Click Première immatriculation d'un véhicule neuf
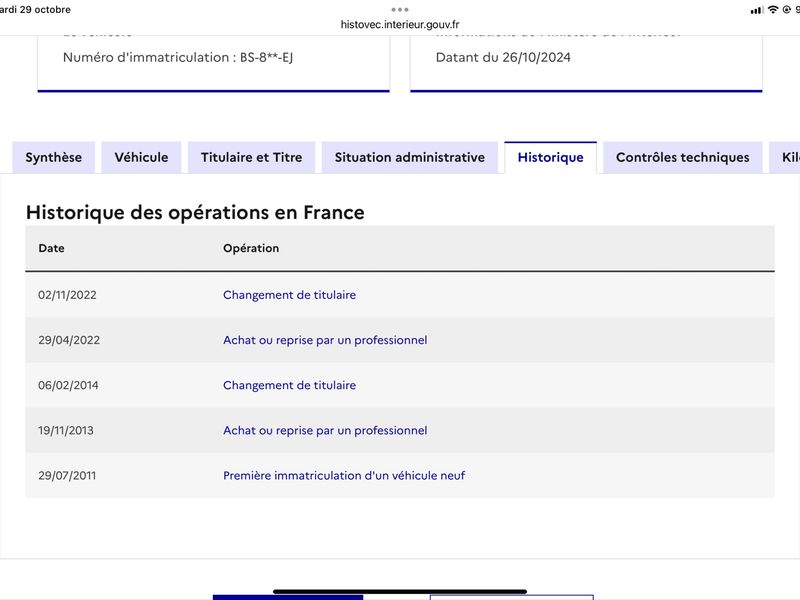Viewport: 800px width, 600px height. click(x=344, y=476)
